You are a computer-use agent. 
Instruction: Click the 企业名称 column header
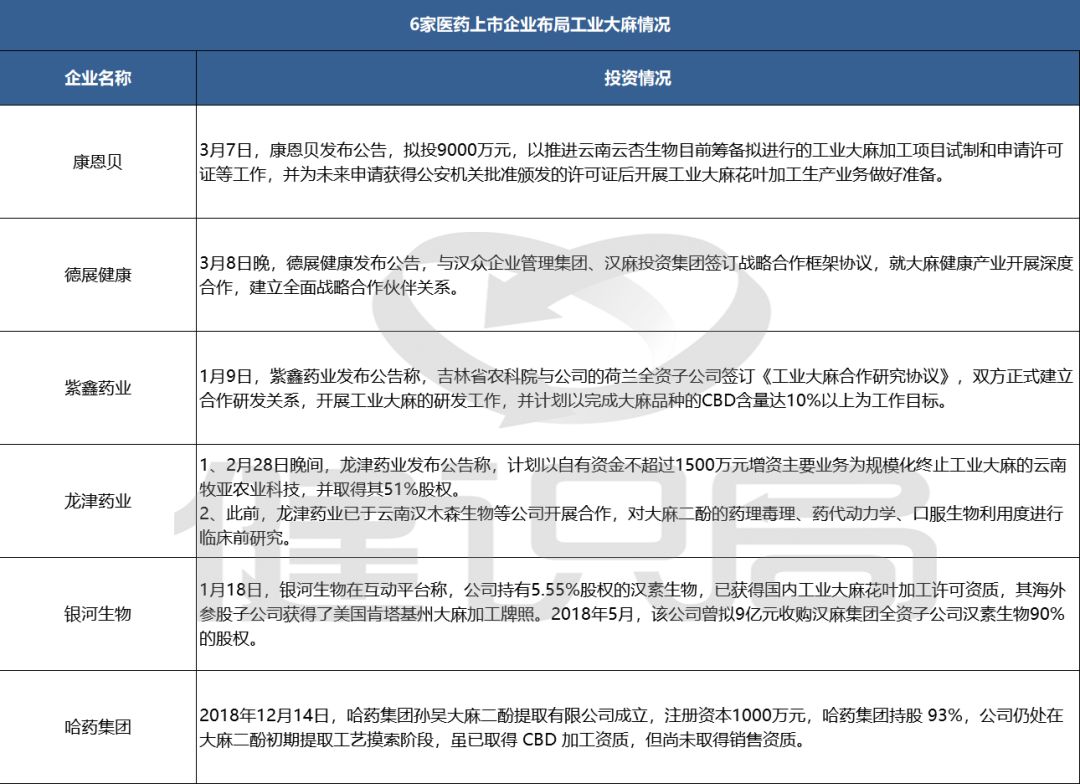tap(98, 78)
